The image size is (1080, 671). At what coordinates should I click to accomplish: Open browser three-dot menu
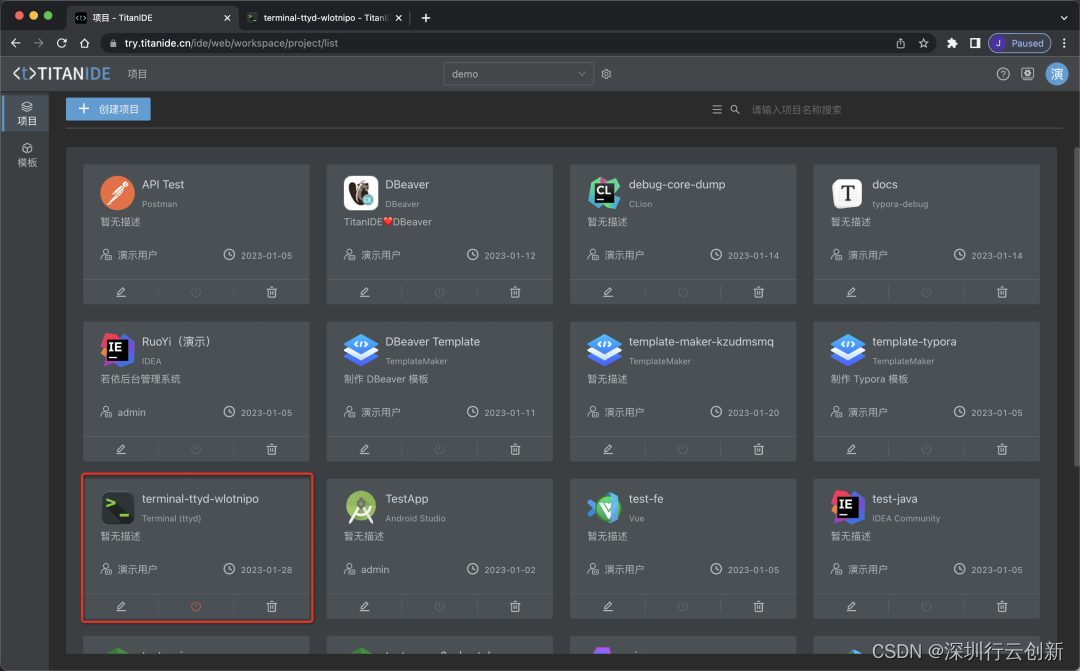[x=1065, y=43]
